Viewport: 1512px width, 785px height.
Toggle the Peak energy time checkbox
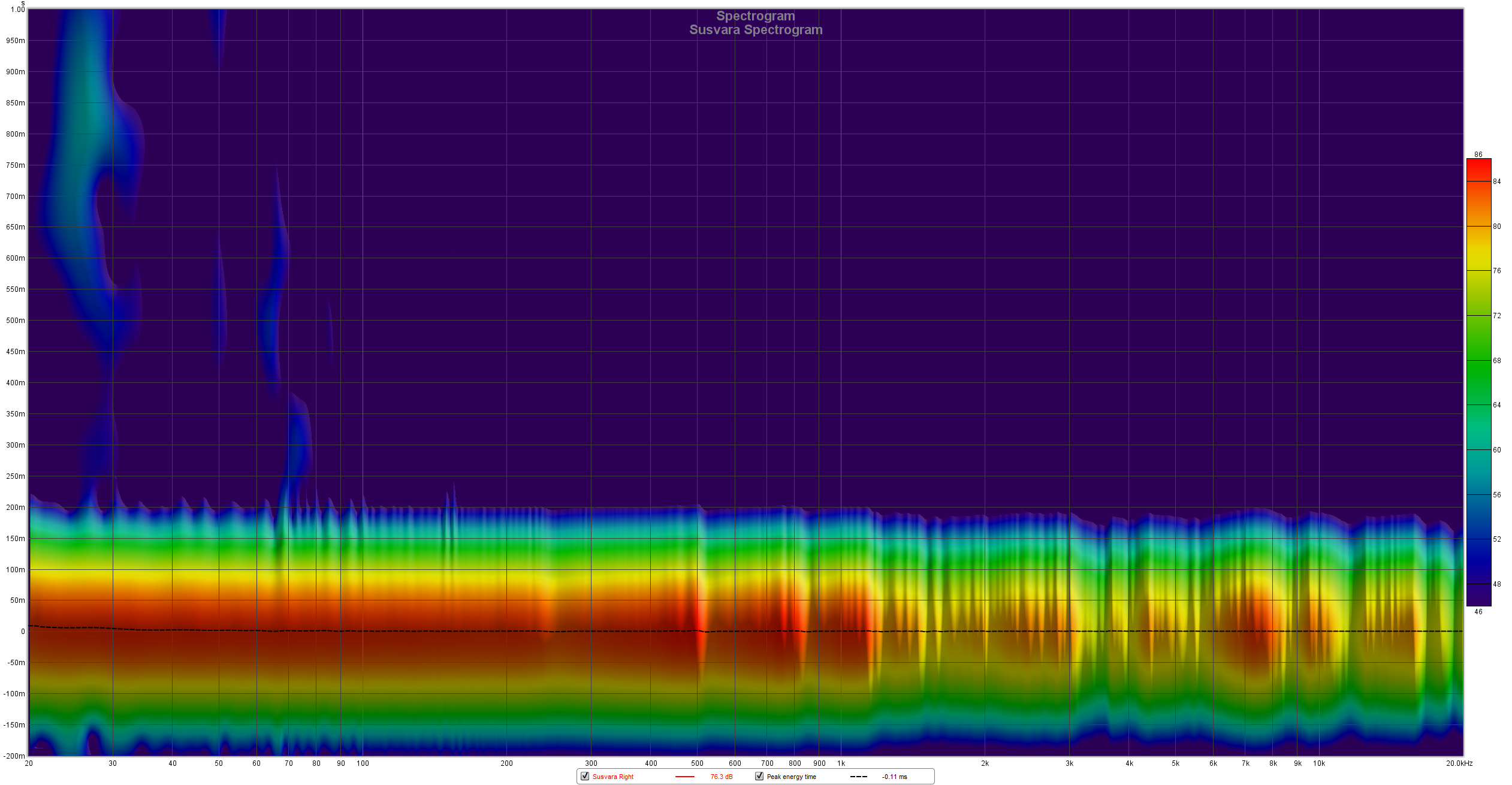click(x=759, y=776)
